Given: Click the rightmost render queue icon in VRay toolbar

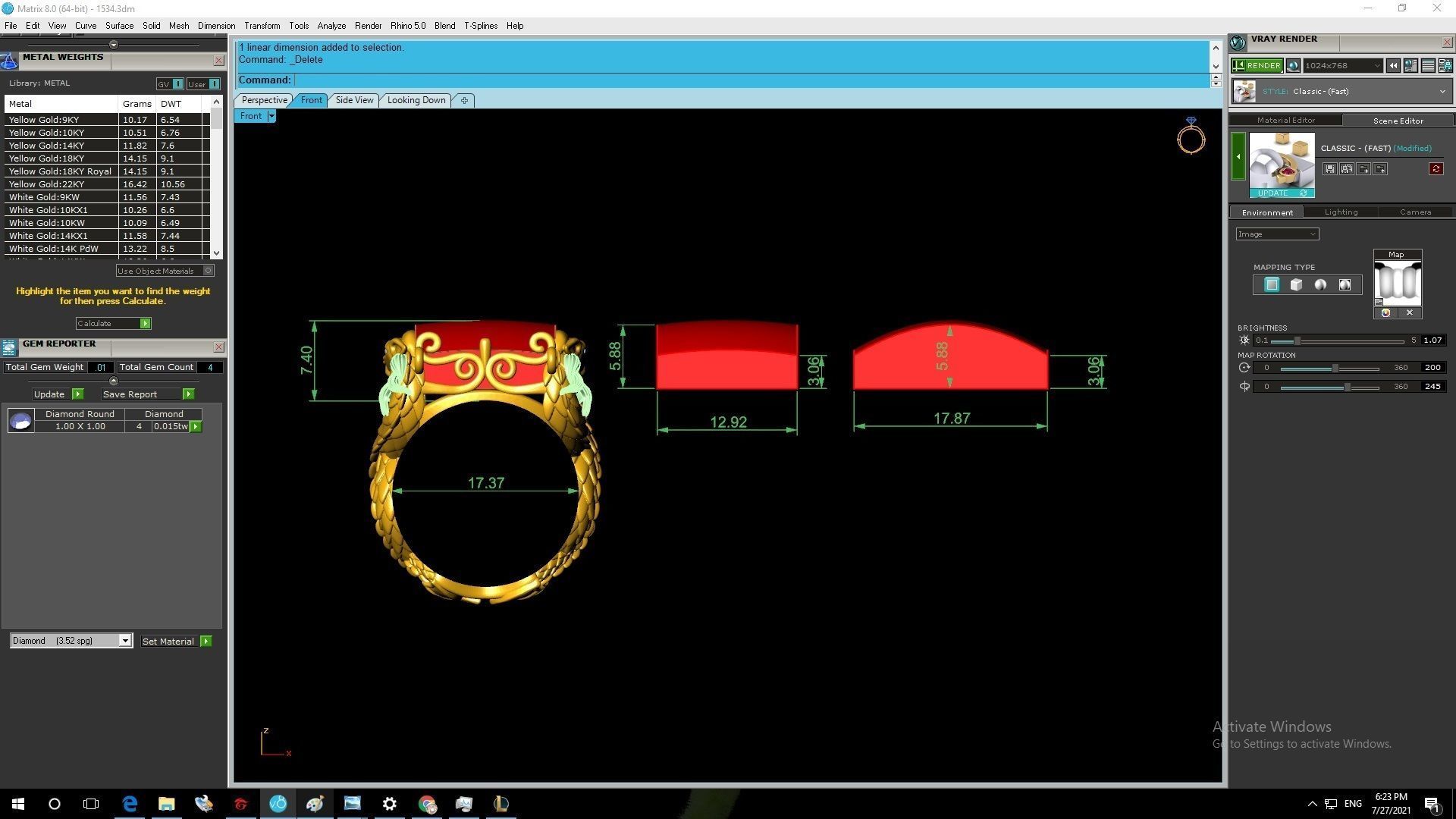Looking at the screenshot, I should coord(1445,66).
